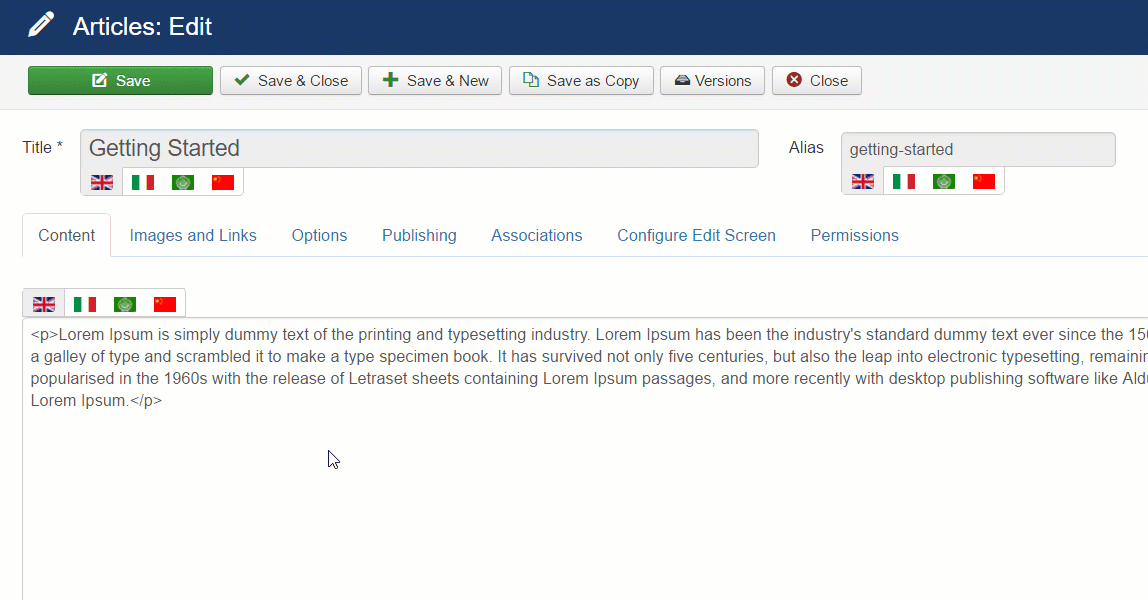Select the Arabic flag under the Title field
The width and height of the screenshot is (1148, 600).
point(183,182)
